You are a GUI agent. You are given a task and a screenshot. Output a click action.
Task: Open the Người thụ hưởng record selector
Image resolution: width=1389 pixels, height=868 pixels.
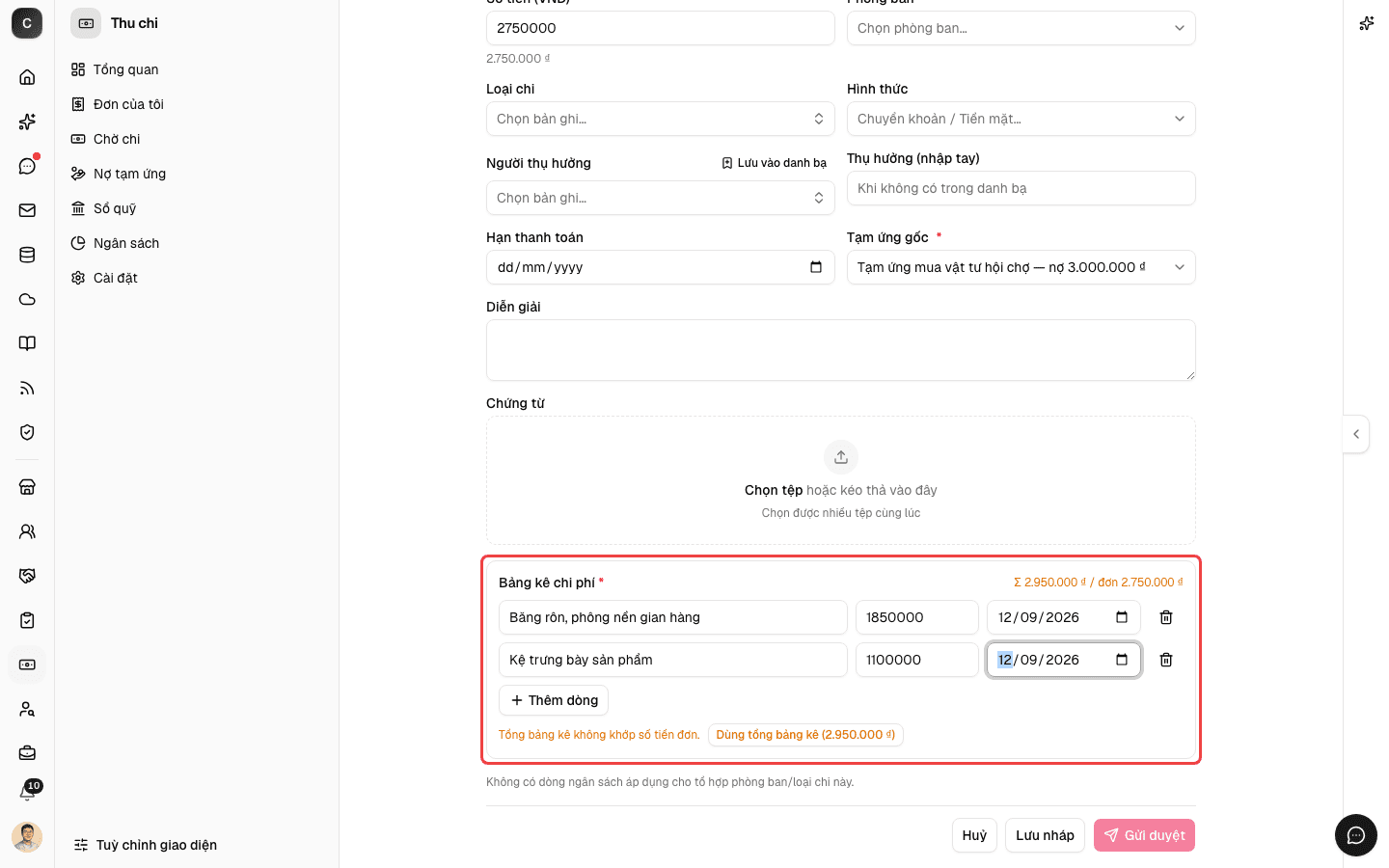pyautogui.click(x=661, y=198)
